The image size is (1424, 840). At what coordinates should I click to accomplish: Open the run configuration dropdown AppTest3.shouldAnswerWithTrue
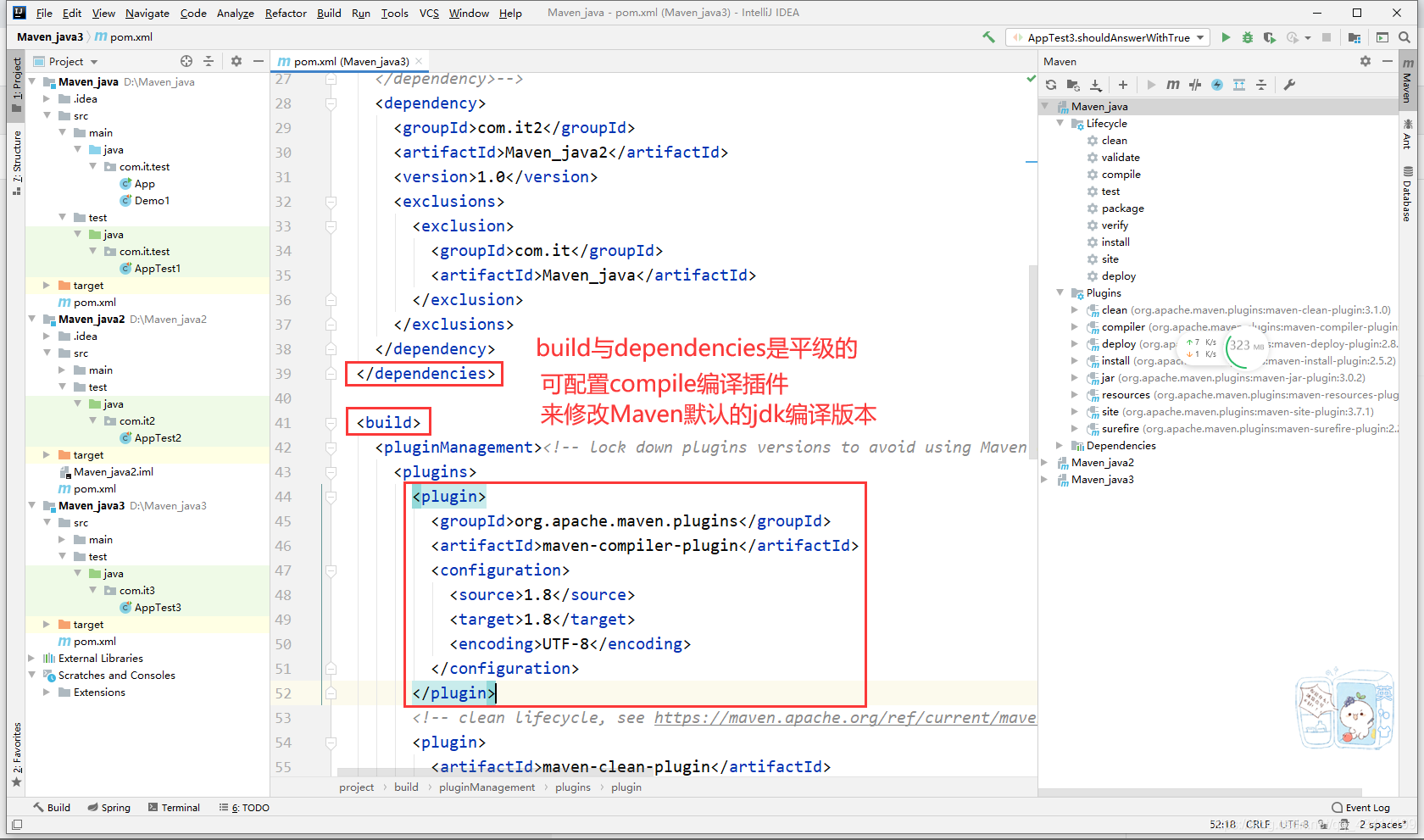tap(1107, 37)
